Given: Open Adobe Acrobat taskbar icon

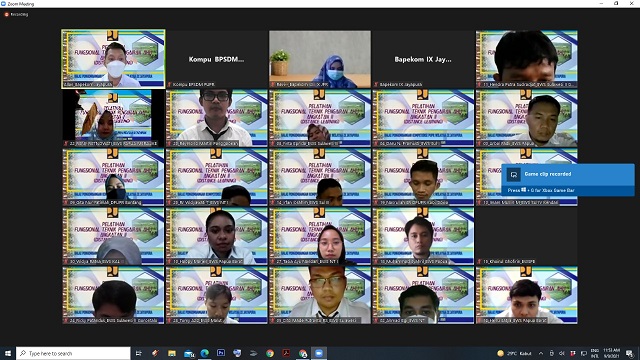Looking at the screenshot, I should click(x=286, y=353).
